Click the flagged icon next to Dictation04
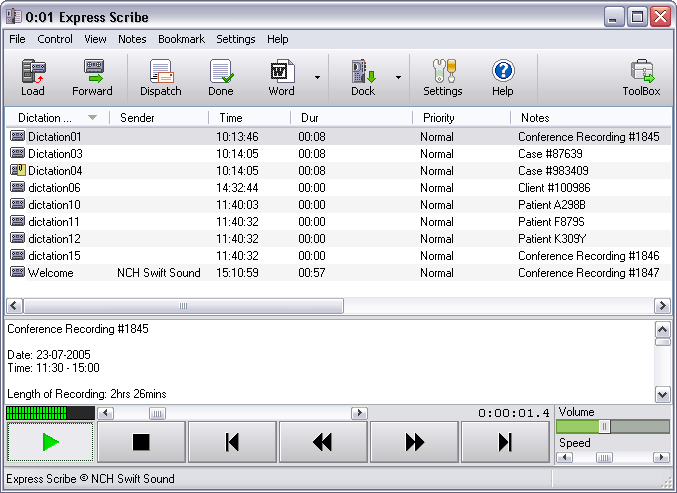This screenshot has width=677, height=493. [18, 170]
